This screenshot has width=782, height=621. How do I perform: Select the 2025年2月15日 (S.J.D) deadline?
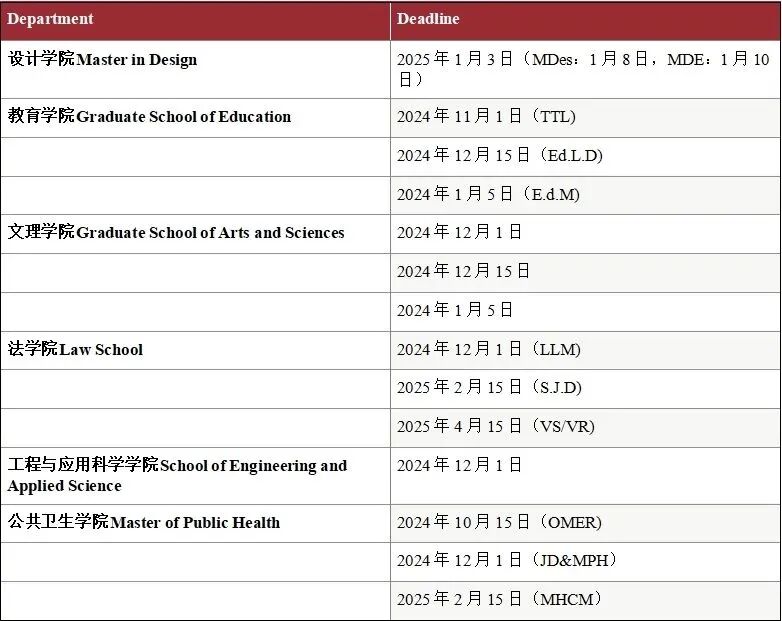coord(586,389)
